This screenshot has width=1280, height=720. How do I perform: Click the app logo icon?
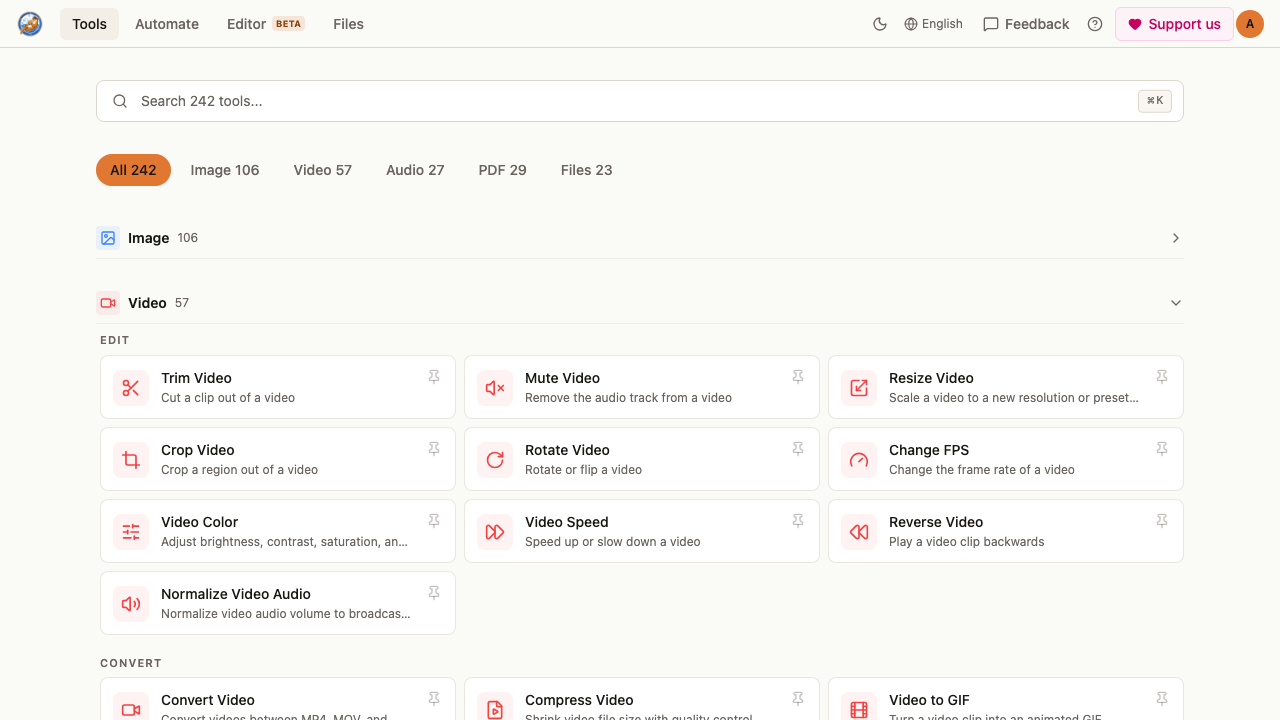30,24
